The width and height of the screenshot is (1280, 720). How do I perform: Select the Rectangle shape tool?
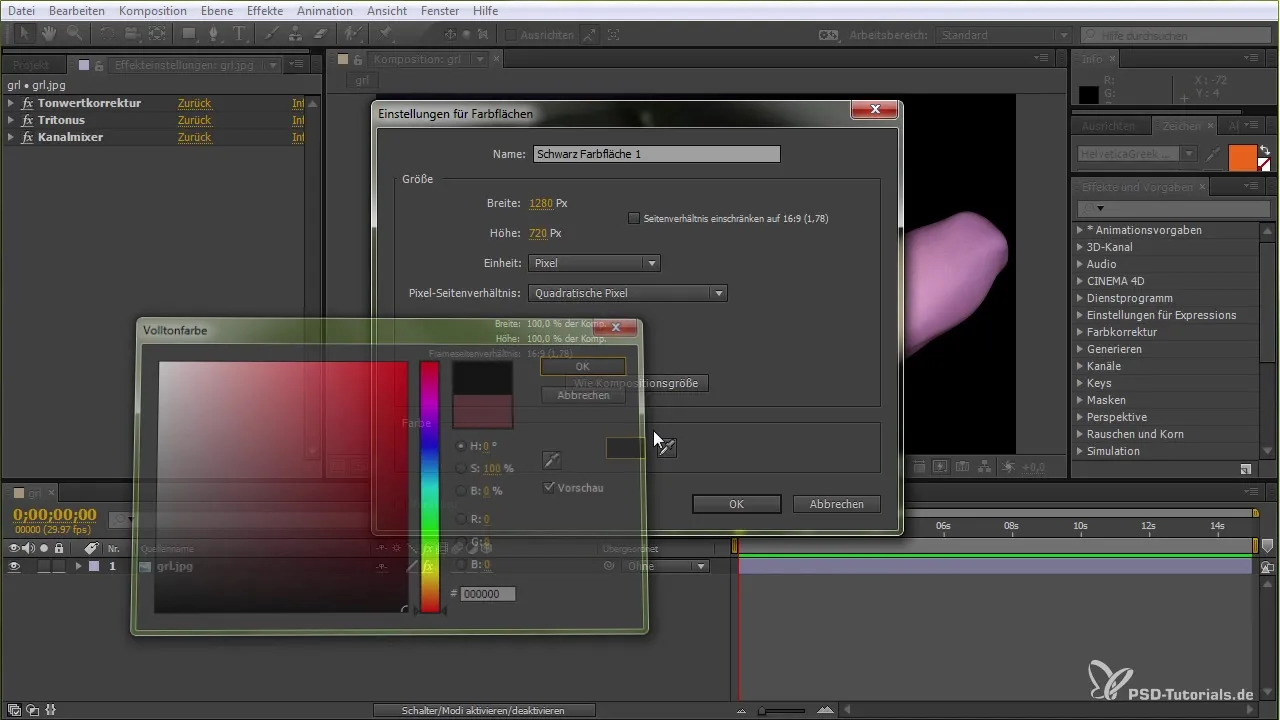point(189,34)
